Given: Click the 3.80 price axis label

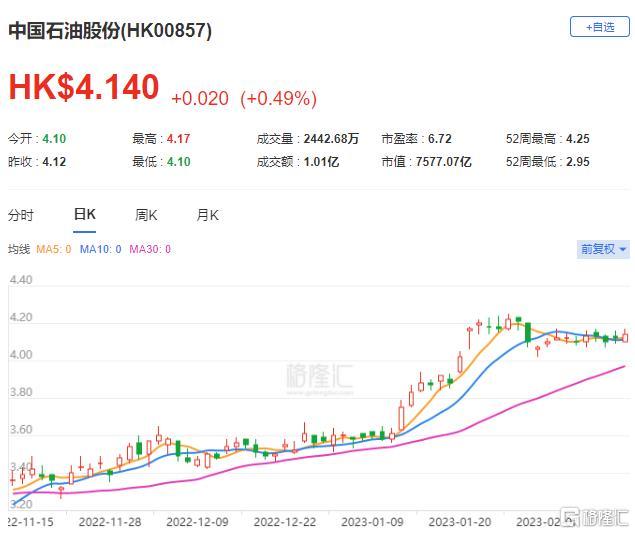Looking at the screenshot, I should coord(21,392).
